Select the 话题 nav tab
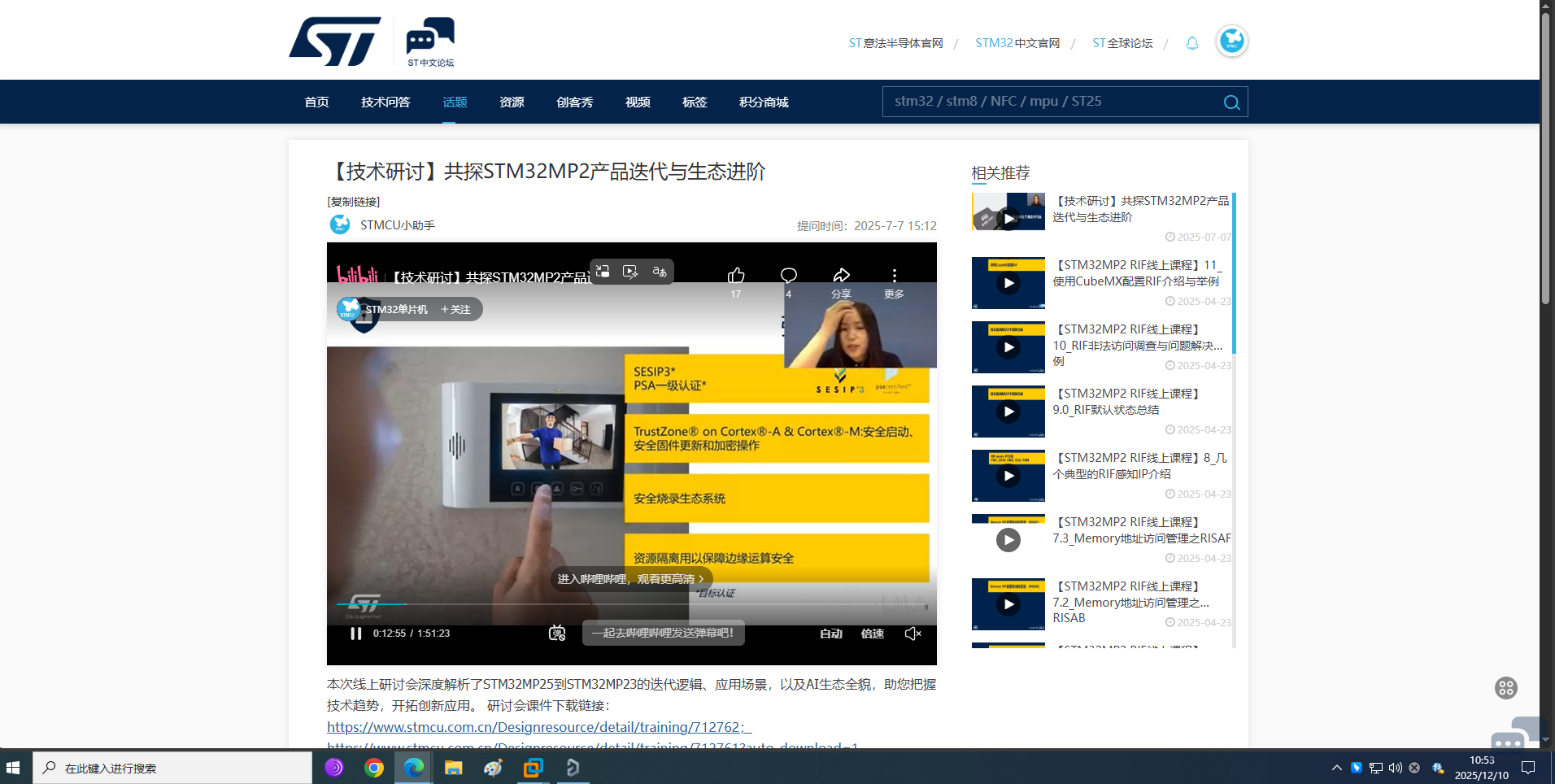The width and height of the screenshot is (1555, 784). point(455,102)
